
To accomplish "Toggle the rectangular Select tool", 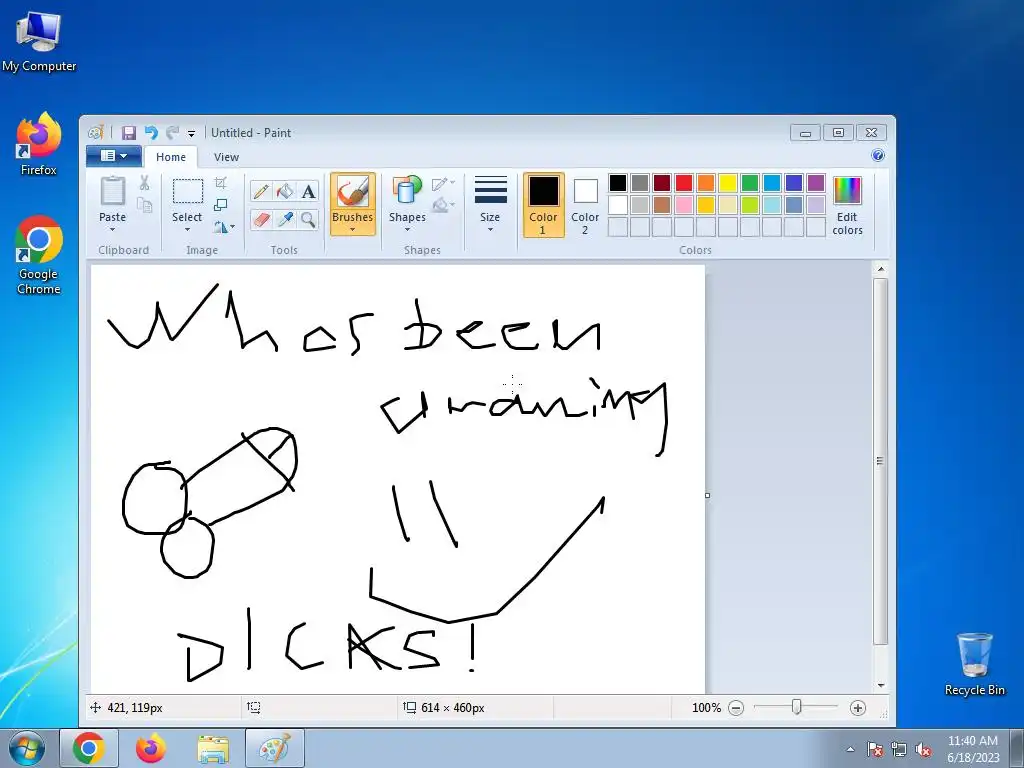I will tap(187, 192).
